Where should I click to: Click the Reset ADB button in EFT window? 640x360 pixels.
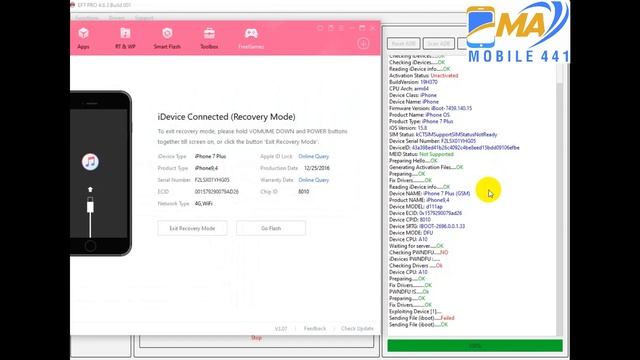pos(403,44)
